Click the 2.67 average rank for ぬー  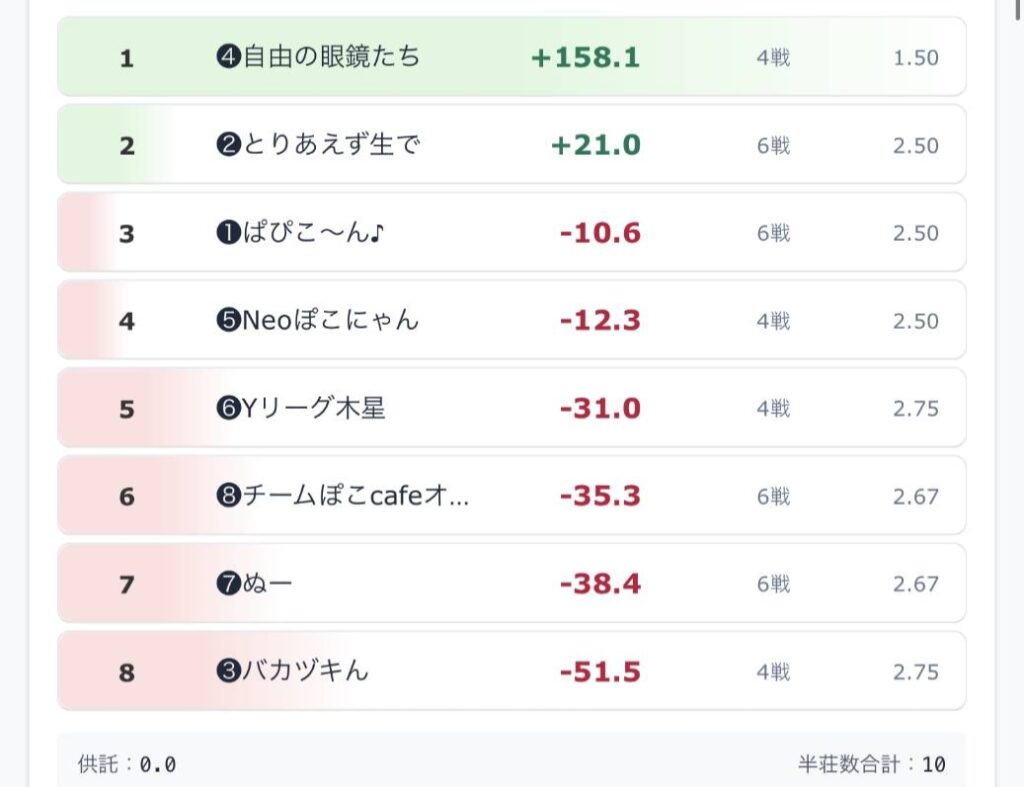pos(915,584)
